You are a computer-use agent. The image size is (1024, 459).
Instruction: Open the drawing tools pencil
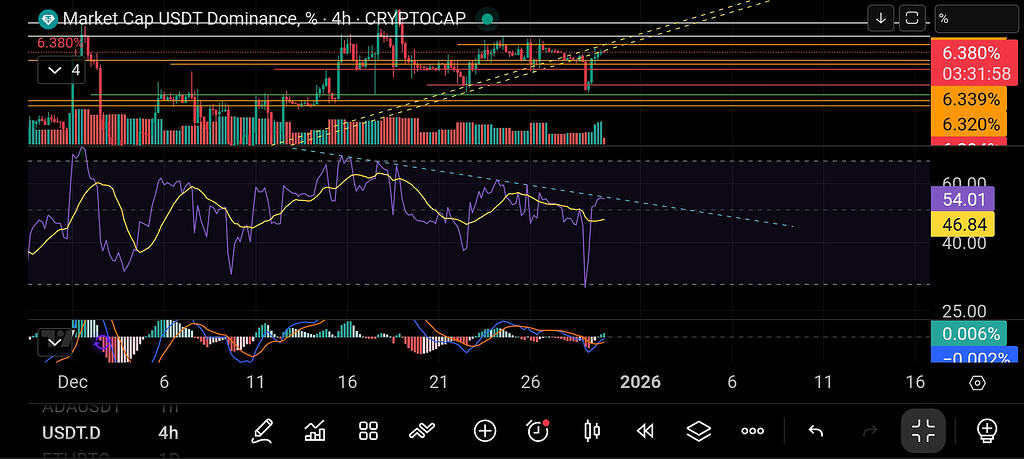point(263,431)
